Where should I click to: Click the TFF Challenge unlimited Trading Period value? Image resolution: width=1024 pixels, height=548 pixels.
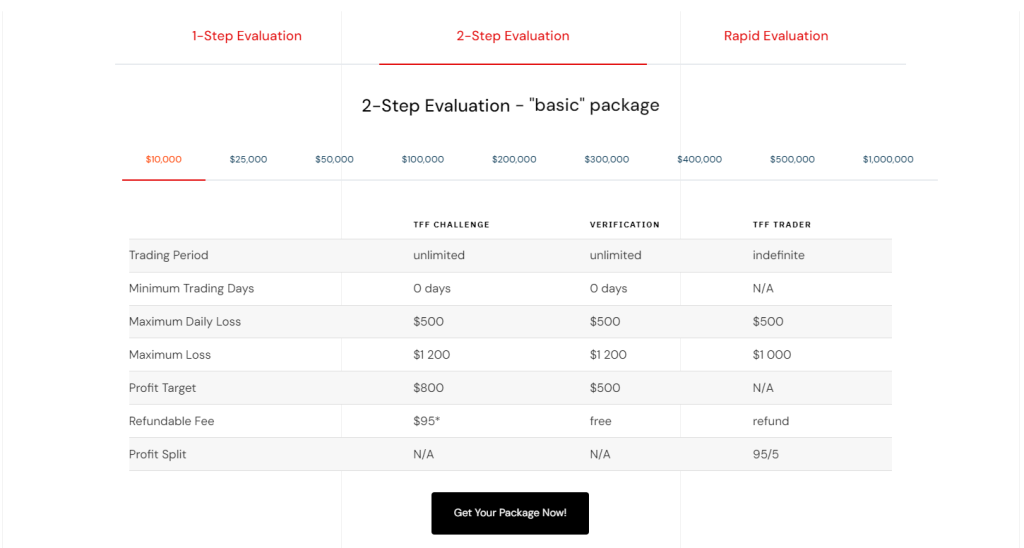pos(439,255)
